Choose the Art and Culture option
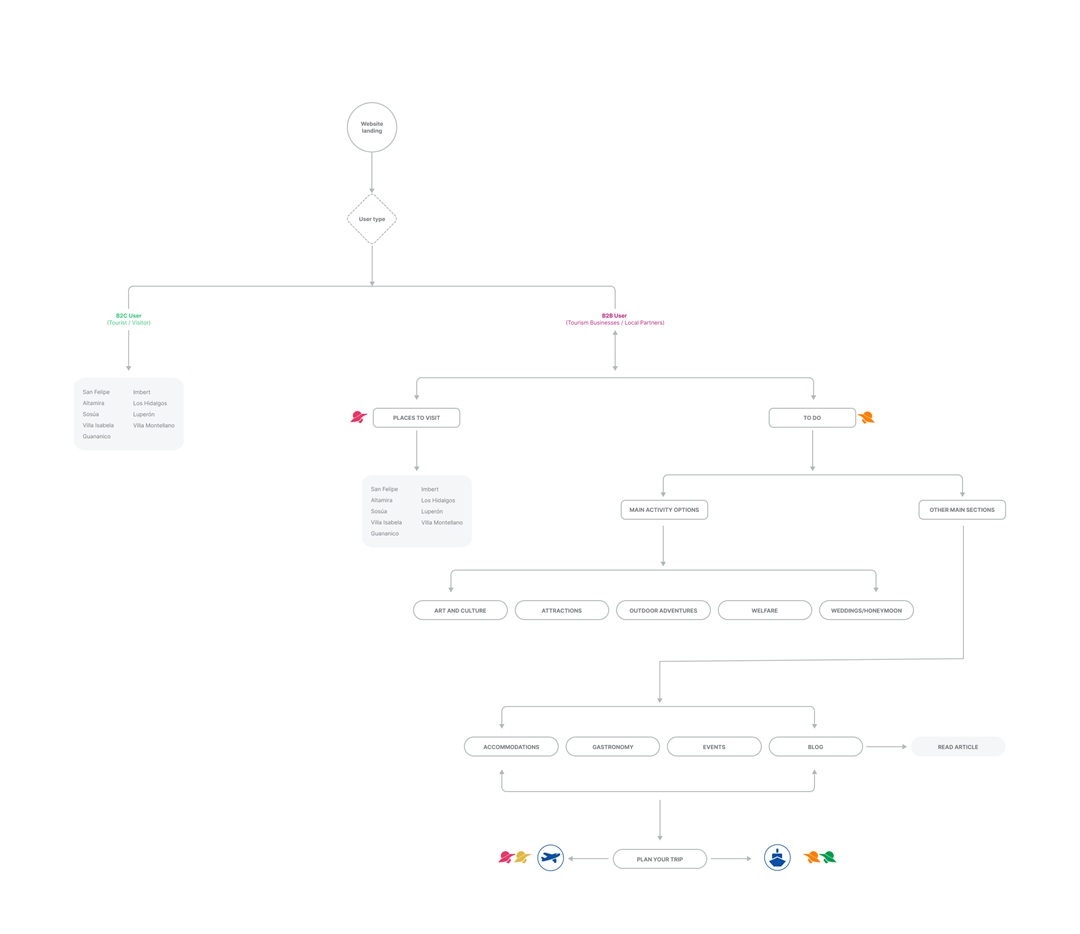This screenshot has height=934, width=1080. coord(460,610)
